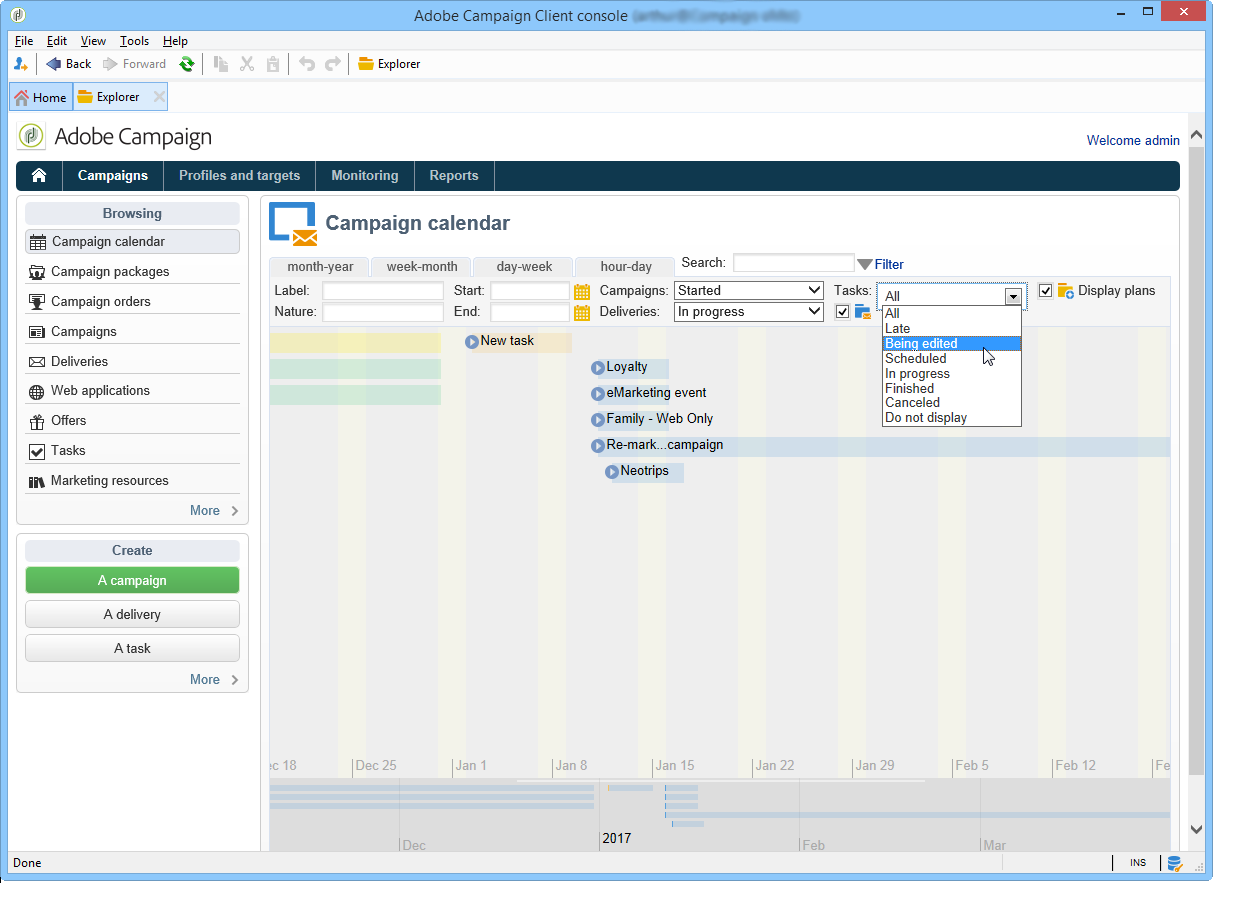Select Do not display in Tasks list
Image resolution: width=1238 pixels, height=913 pixels.
951,418
